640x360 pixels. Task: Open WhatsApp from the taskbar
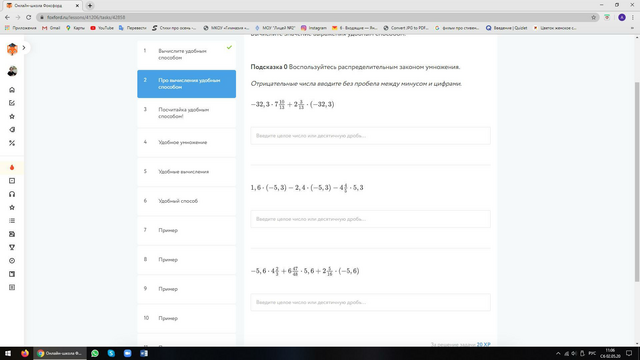95,353
